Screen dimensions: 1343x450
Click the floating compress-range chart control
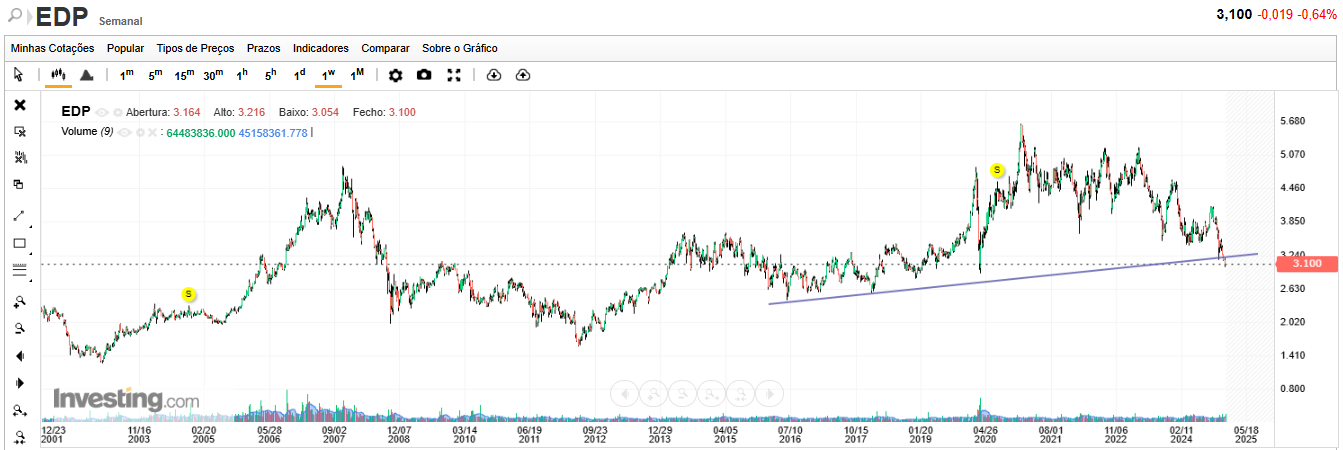coord(738,393)
